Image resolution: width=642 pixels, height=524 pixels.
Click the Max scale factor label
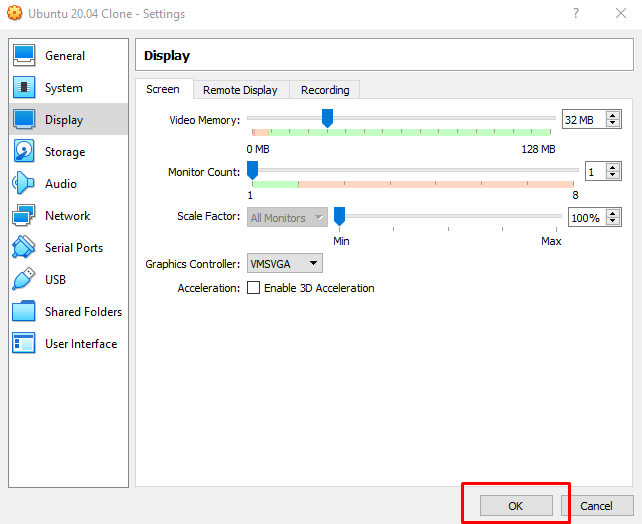(x=551, y=241)
